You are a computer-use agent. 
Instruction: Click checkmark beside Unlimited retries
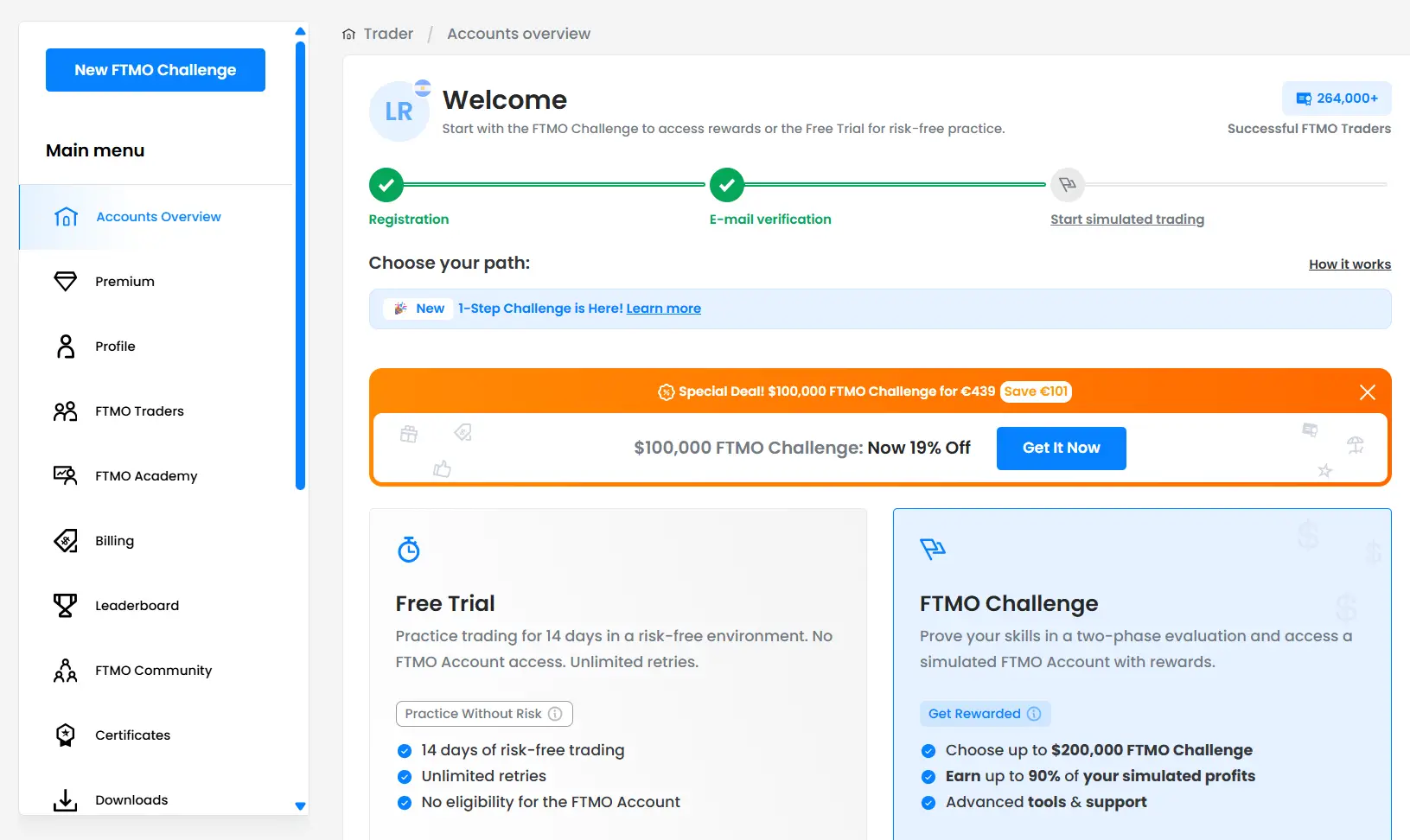[x=404, y=777]
